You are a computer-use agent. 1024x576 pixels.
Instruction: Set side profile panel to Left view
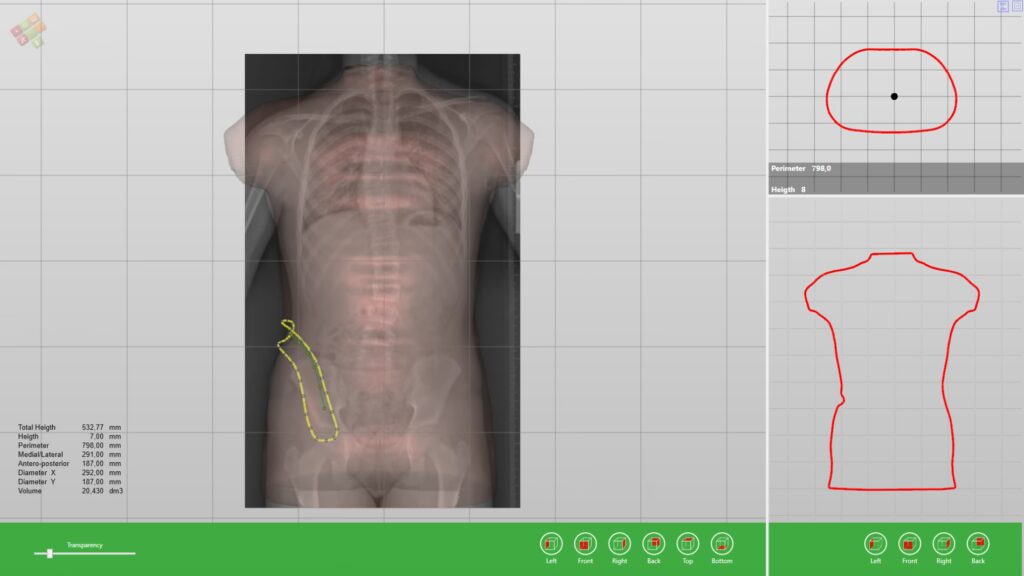(875, 544)
